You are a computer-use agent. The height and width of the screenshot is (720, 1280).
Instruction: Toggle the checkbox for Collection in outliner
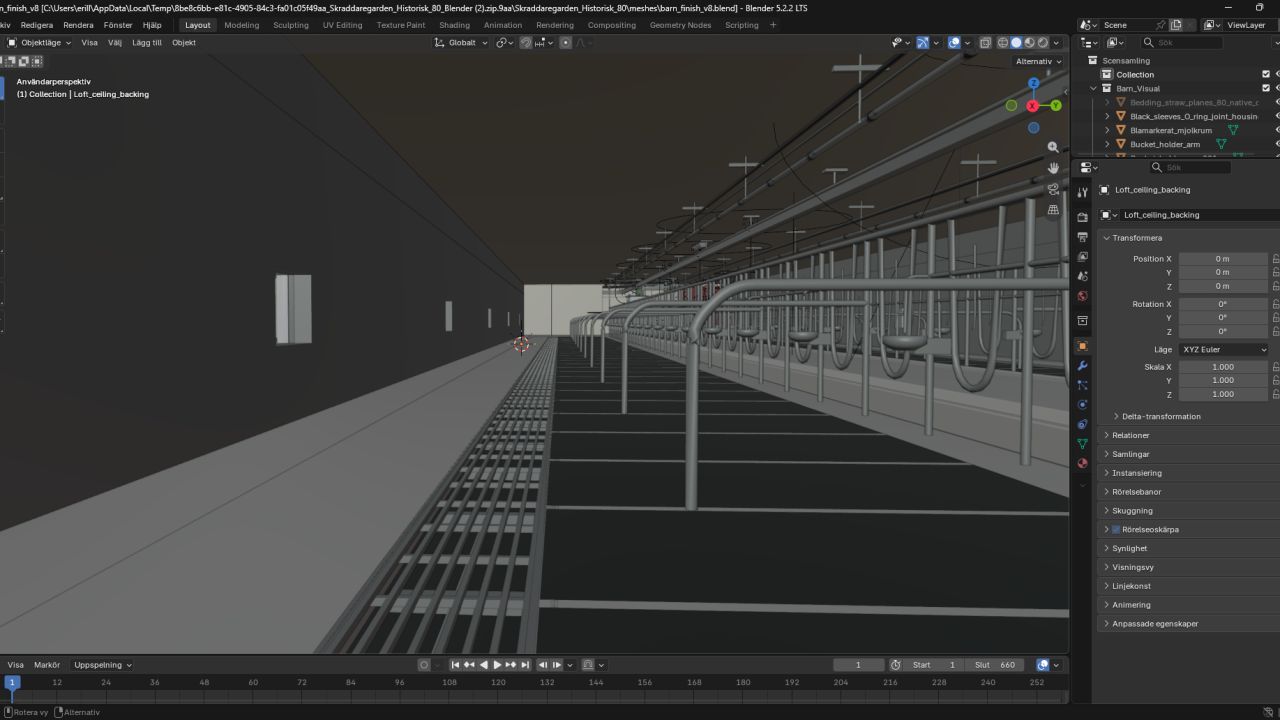click(1266, 74)
